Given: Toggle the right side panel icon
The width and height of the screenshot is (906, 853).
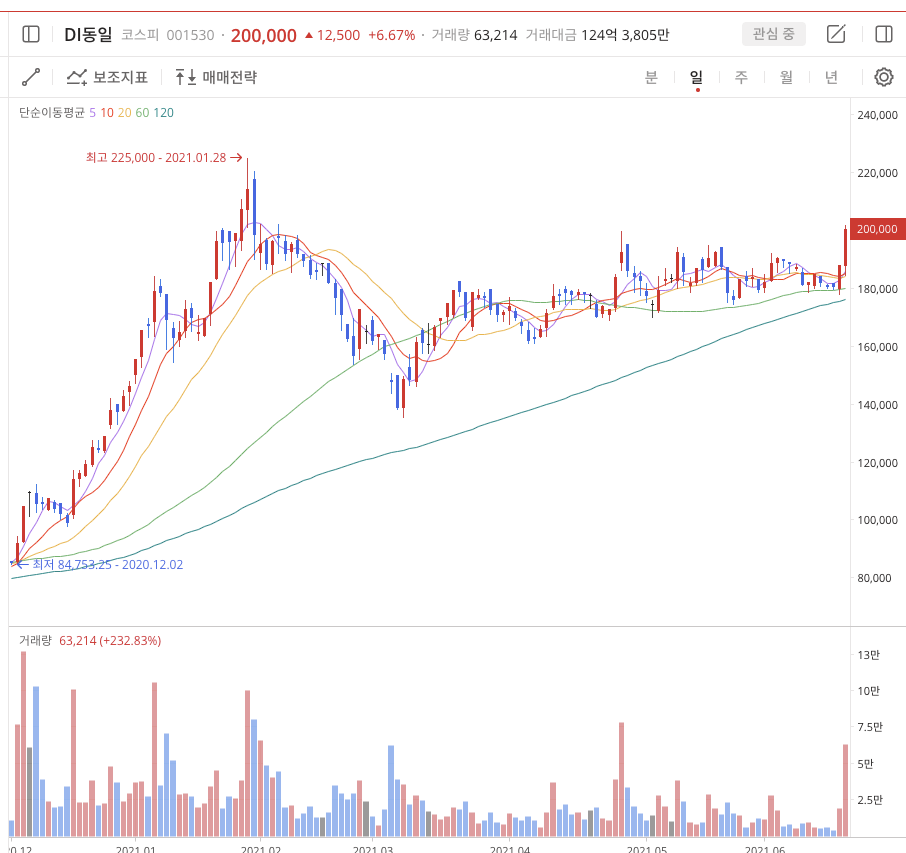Looking at the screenshot, I should point(883,34).
